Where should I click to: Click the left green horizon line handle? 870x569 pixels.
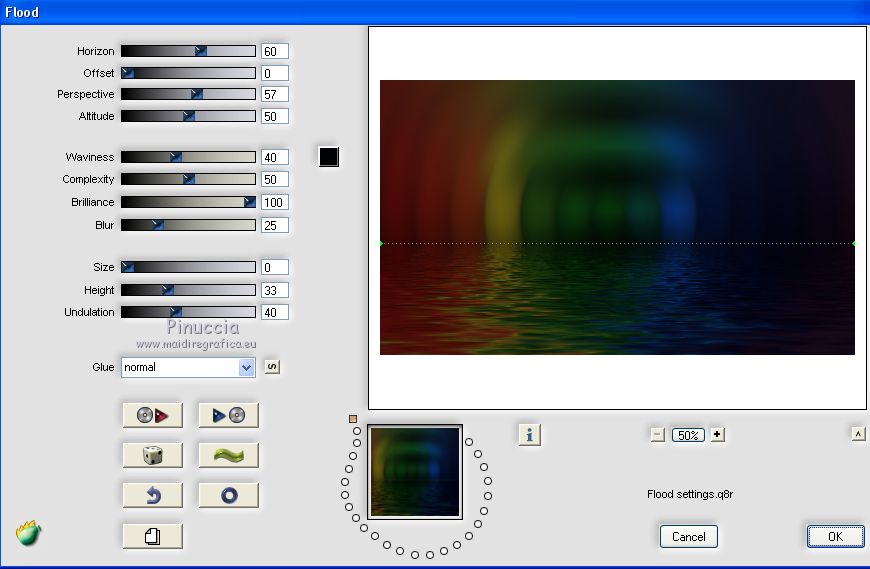tap(381, 243)
